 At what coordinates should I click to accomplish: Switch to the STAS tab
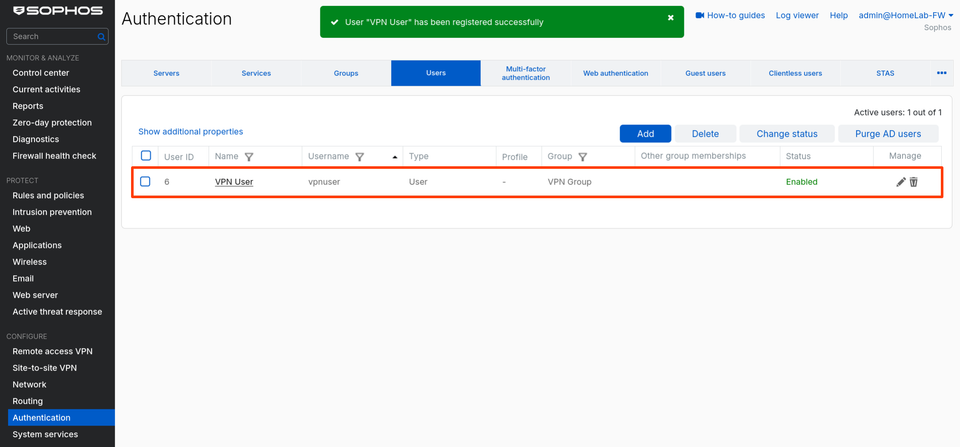pyautogui.click(x=885, y=73)
